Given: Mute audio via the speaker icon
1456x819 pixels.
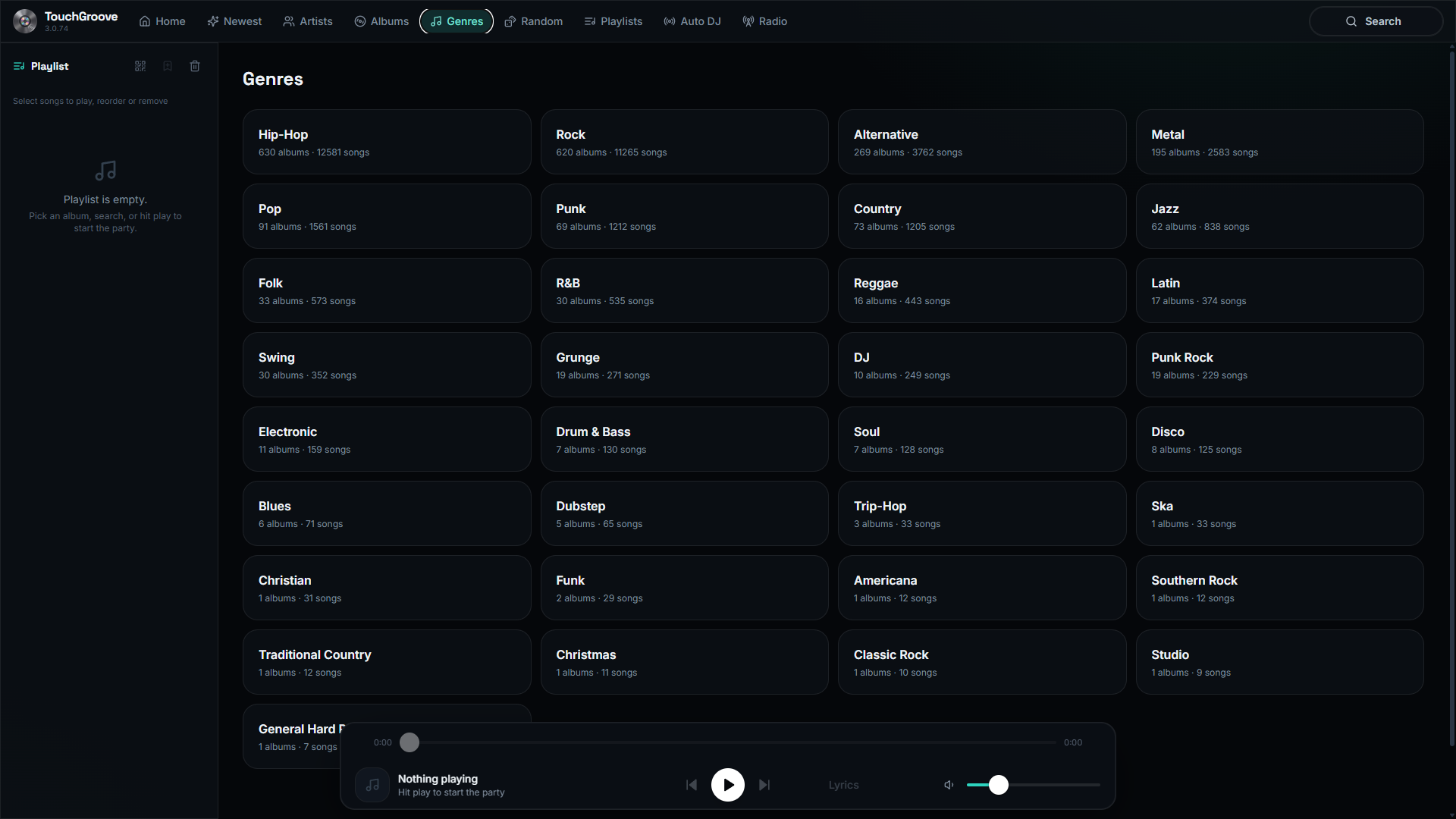Looking at the screenshot, I should 949,785.
